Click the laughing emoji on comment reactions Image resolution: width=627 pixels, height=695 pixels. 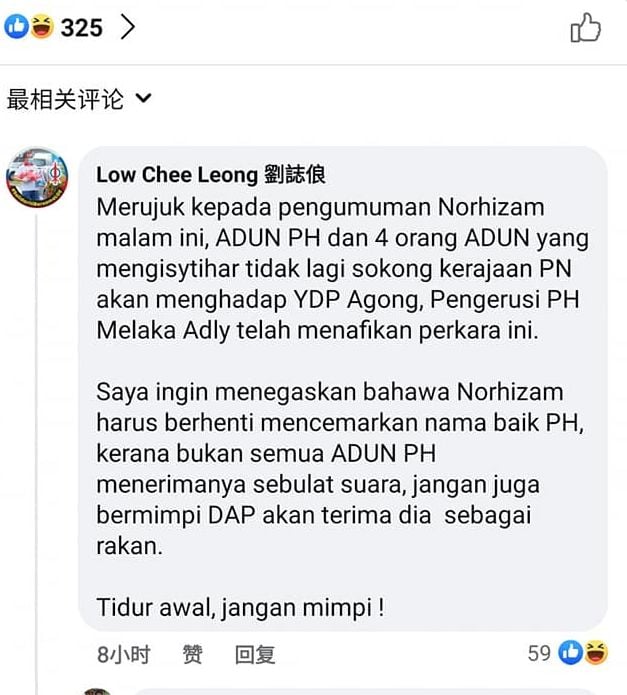(596, 652)
